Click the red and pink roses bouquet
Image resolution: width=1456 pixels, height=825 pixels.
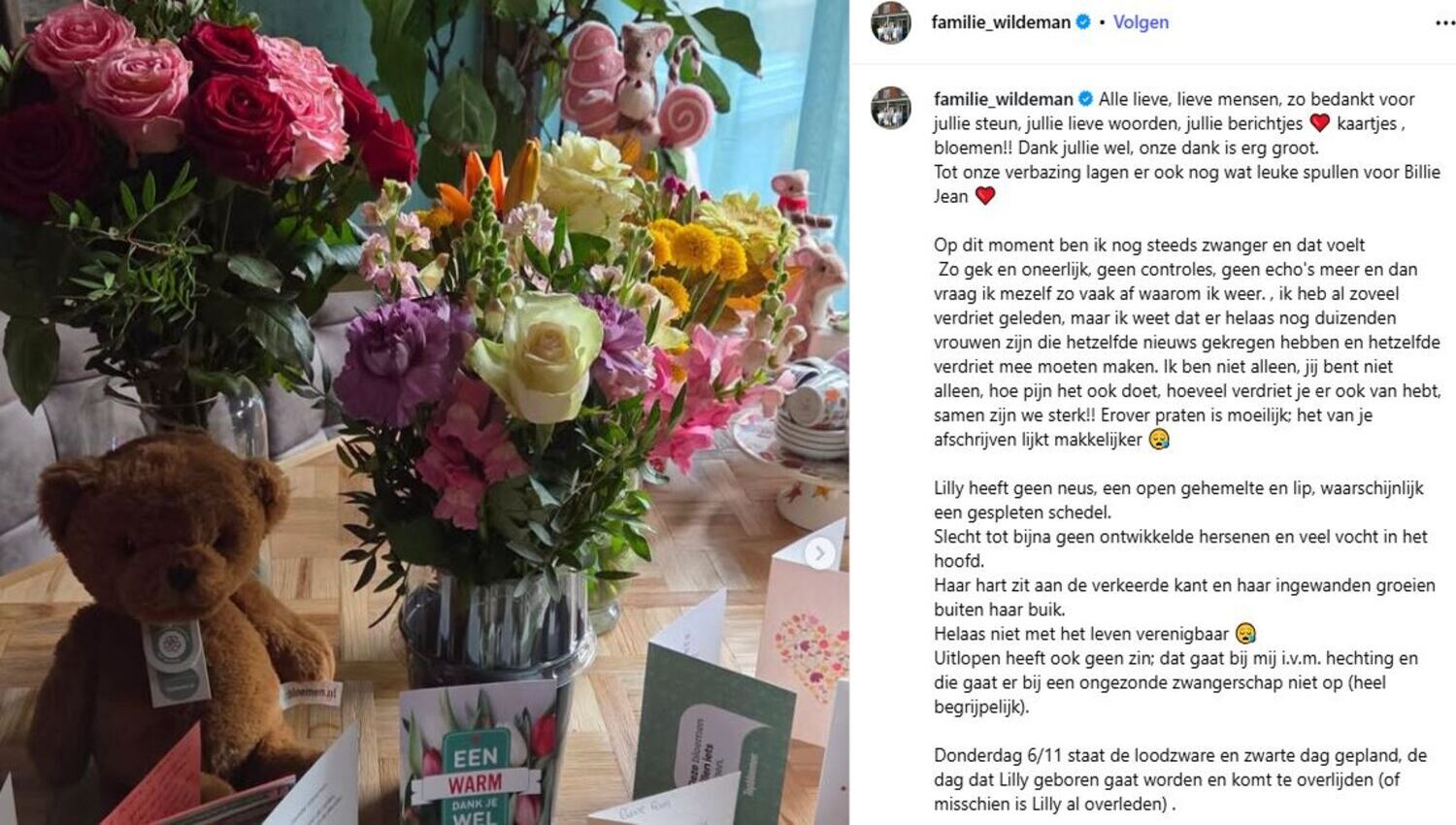(204, 107)
